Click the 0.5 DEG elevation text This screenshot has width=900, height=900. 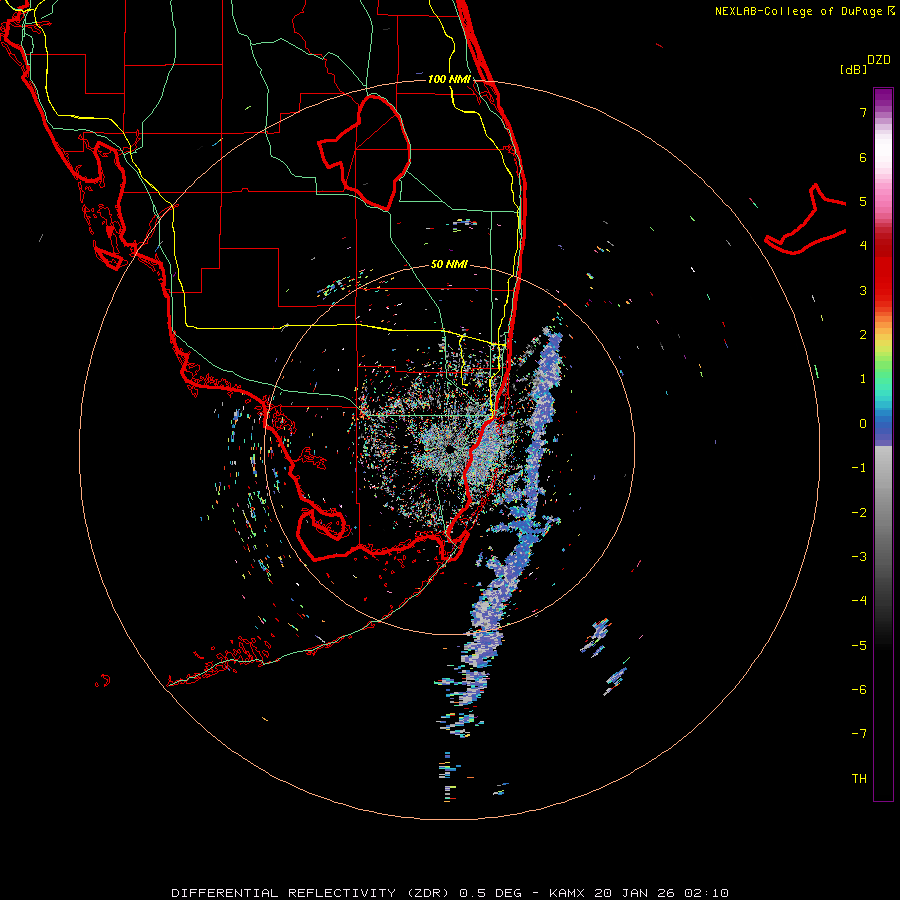point(491,893)
